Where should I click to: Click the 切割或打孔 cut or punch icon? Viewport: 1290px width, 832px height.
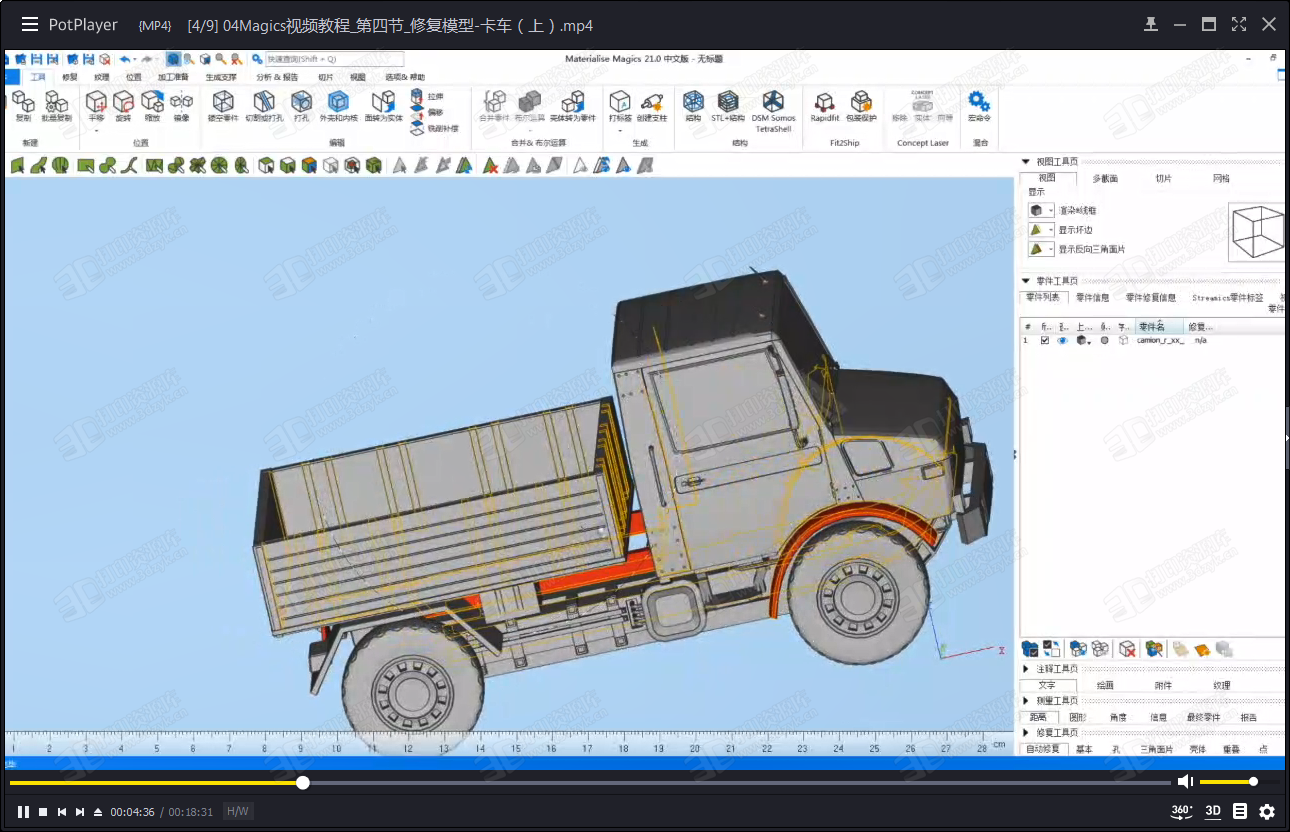264,100
